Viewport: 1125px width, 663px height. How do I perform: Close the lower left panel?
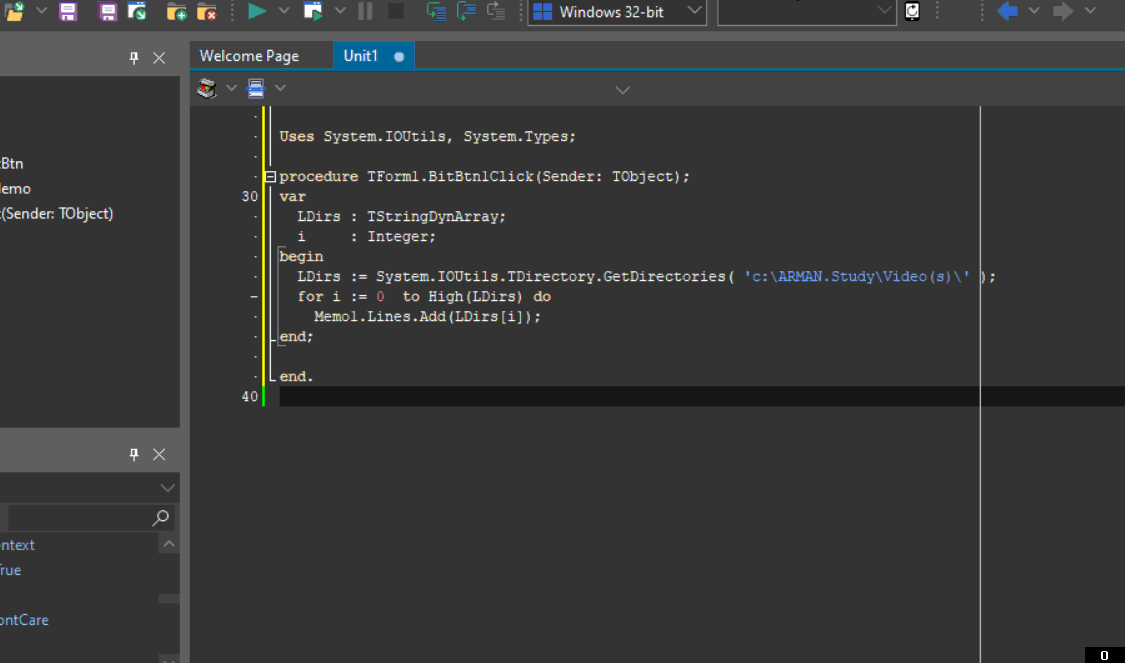tap(159, 454)
